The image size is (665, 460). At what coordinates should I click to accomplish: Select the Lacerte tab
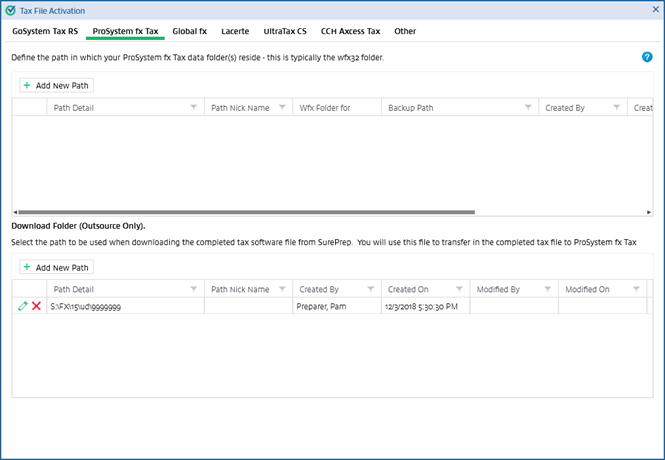pyautogui.click(x=235, y=31)
